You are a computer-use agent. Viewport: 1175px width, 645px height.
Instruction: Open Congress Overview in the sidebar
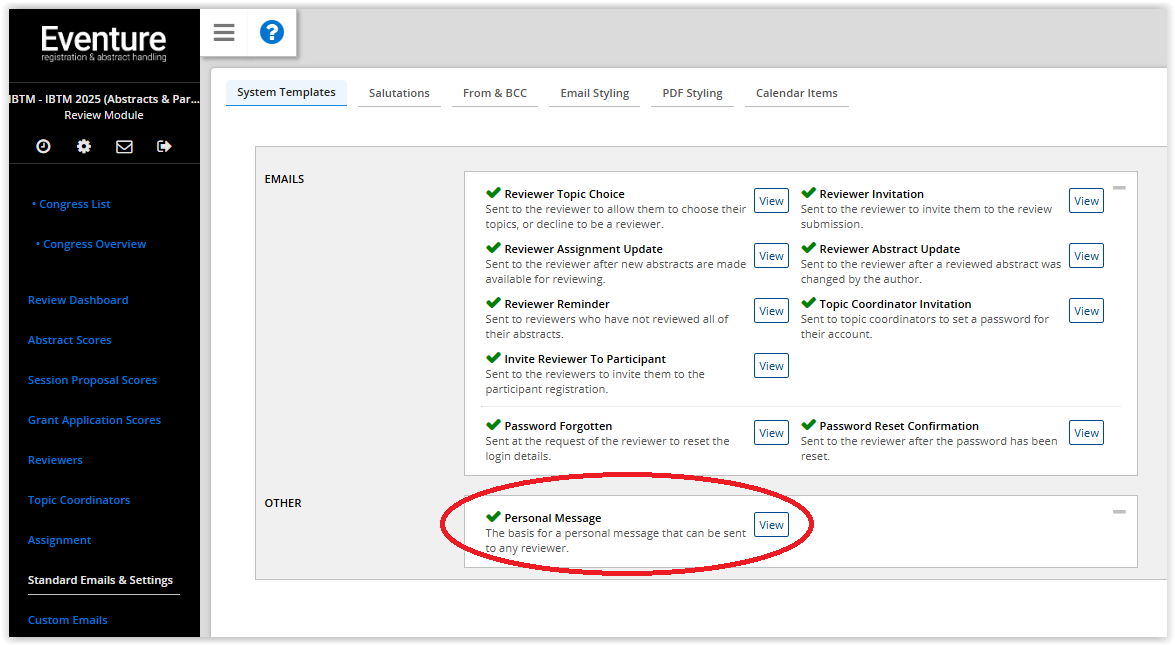tap(94, 244)
